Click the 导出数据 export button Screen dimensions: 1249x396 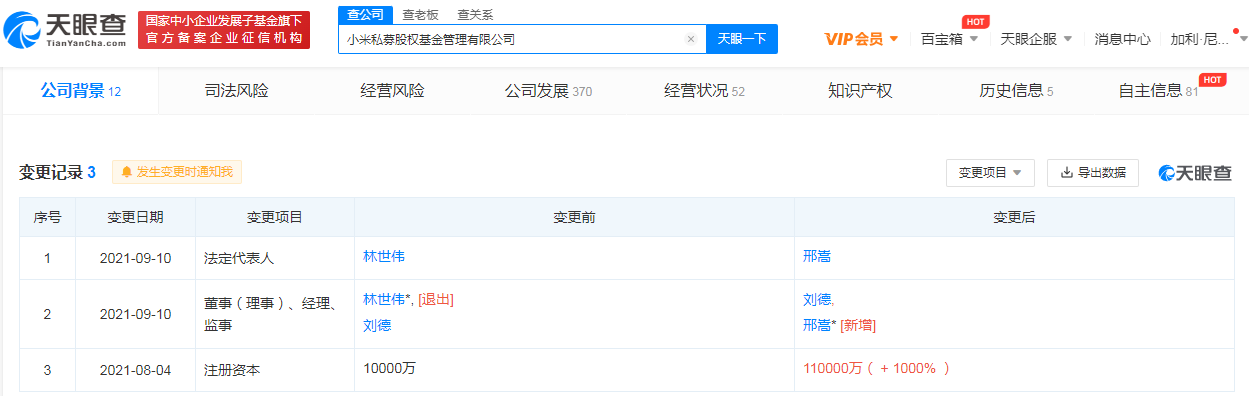[1093, 172]
